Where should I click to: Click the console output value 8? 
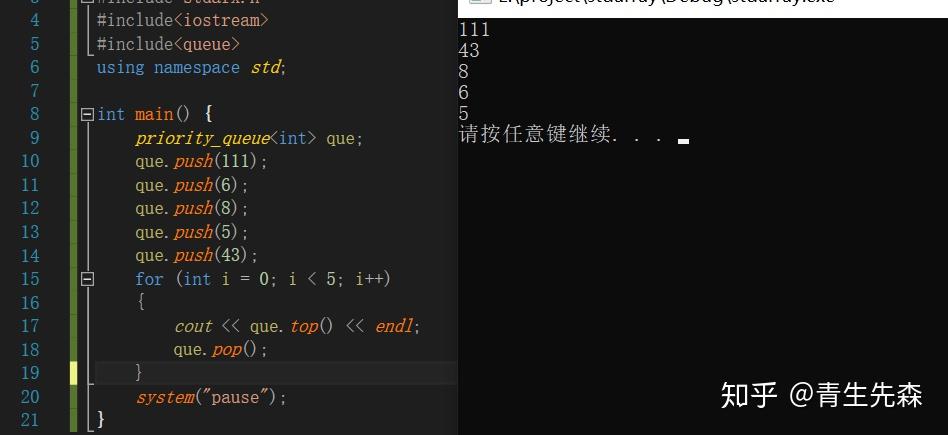464,72
